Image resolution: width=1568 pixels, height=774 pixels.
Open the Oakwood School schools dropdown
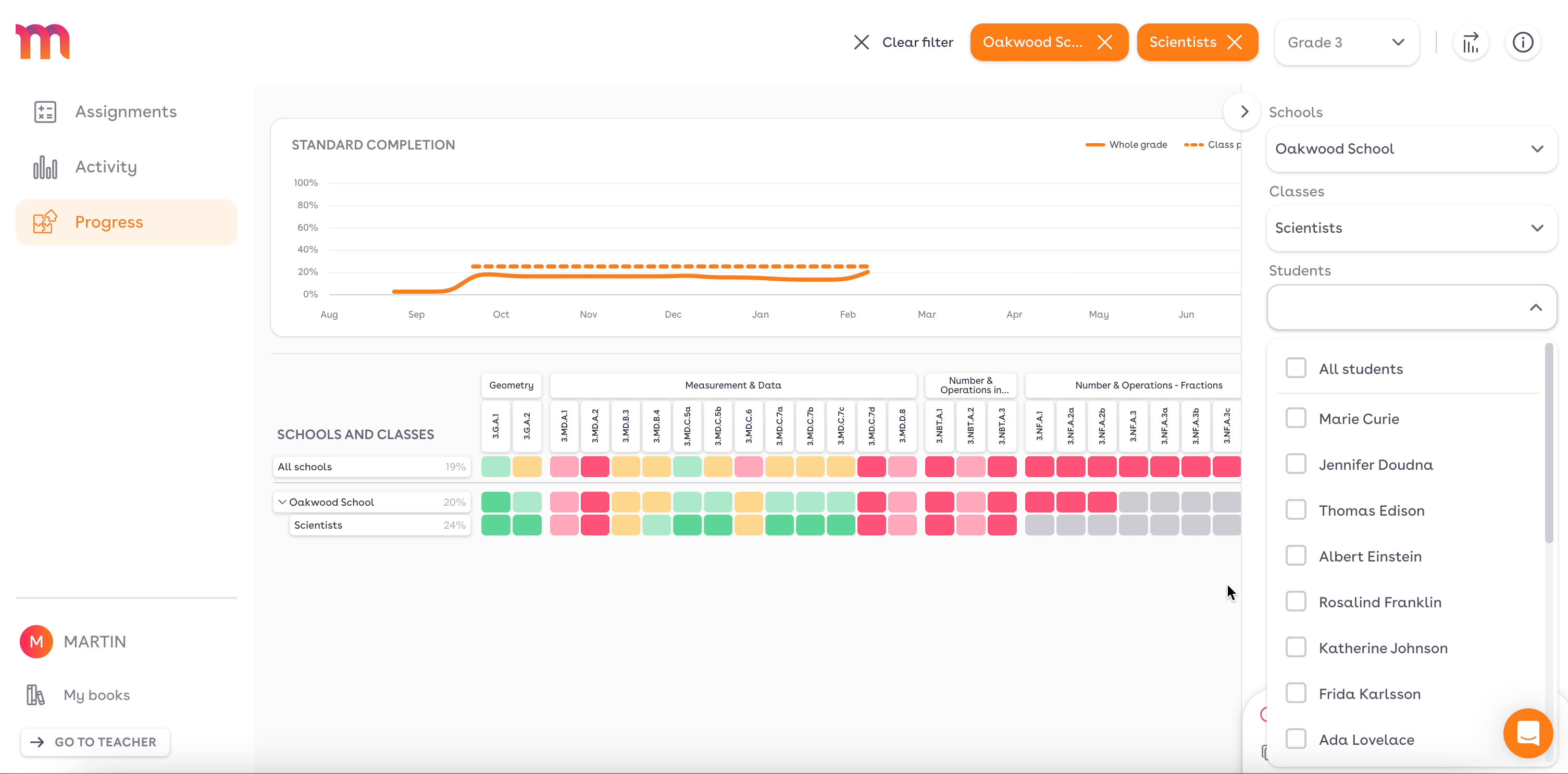1412,149
